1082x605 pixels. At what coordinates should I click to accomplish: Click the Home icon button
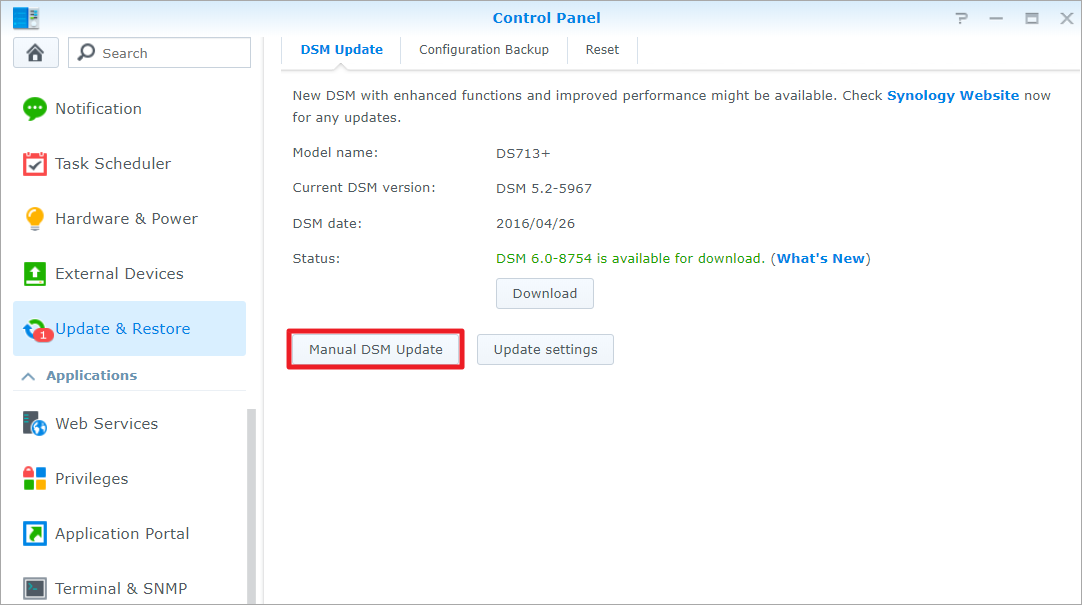[35, 53]
